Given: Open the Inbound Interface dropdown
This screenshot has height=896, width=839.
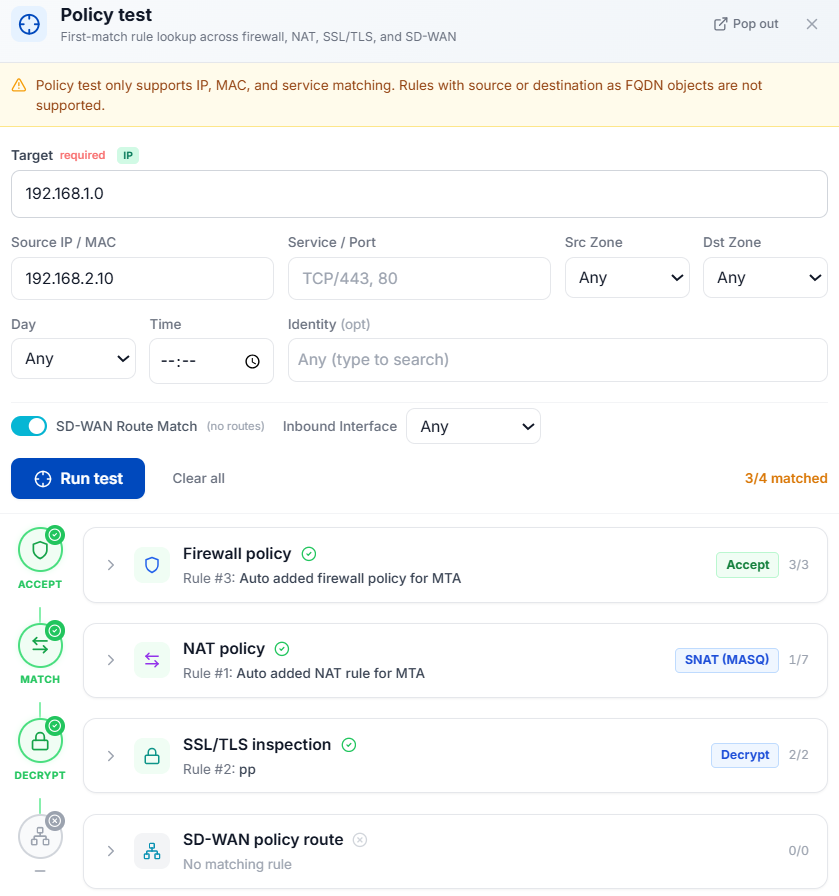Looking at the screenshot, I should pos(473,426).
